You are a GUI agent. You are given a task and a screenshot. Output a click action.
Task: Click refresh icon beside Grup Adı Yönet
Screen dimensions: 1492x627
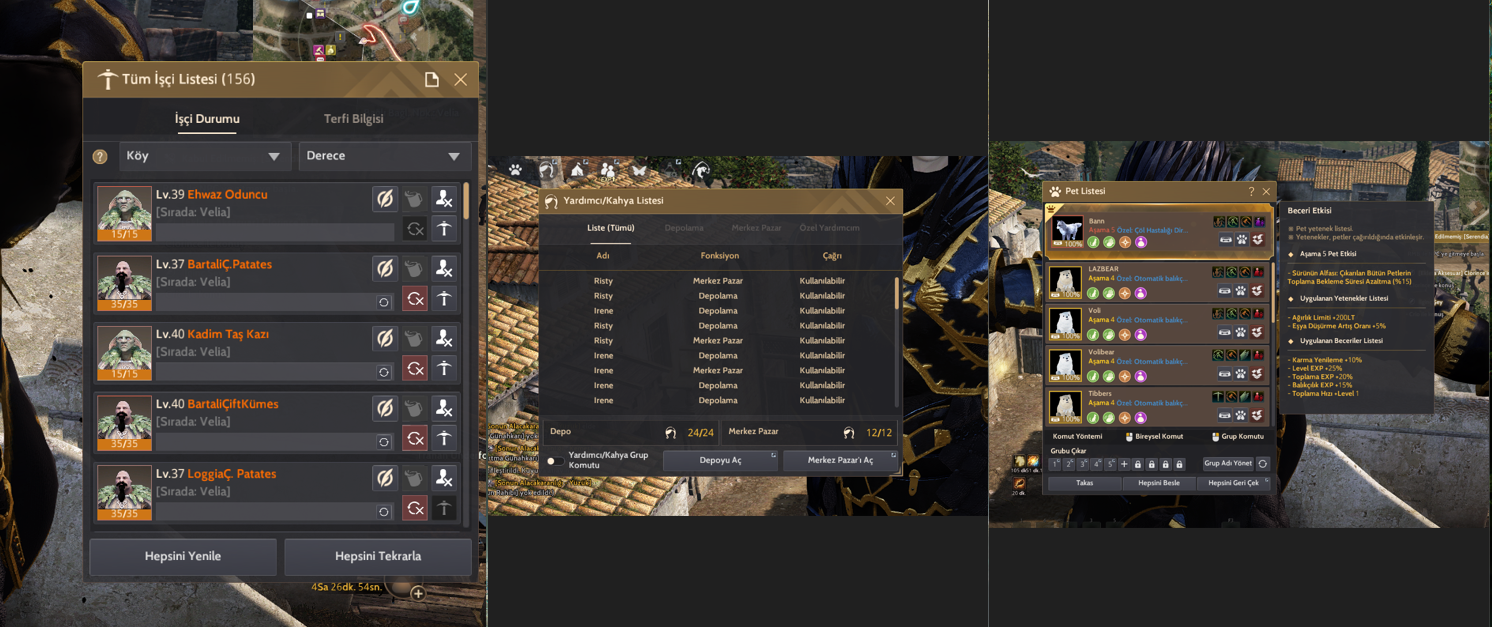coord(1263,463)
